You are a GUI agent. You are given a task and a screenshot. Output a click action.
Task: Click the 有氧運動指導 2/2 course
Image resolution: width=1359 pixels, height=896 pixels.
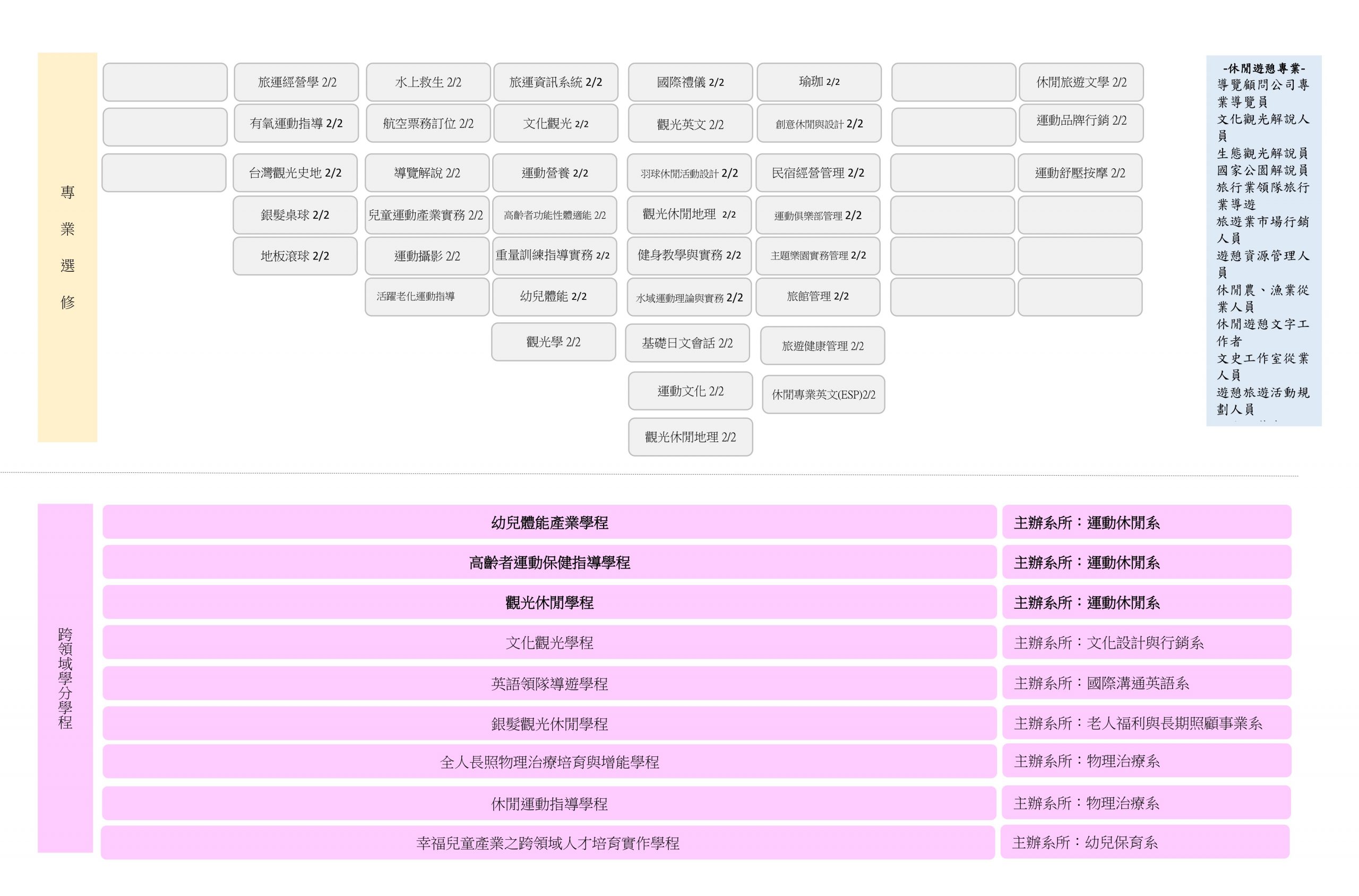[x=297, y=123]
